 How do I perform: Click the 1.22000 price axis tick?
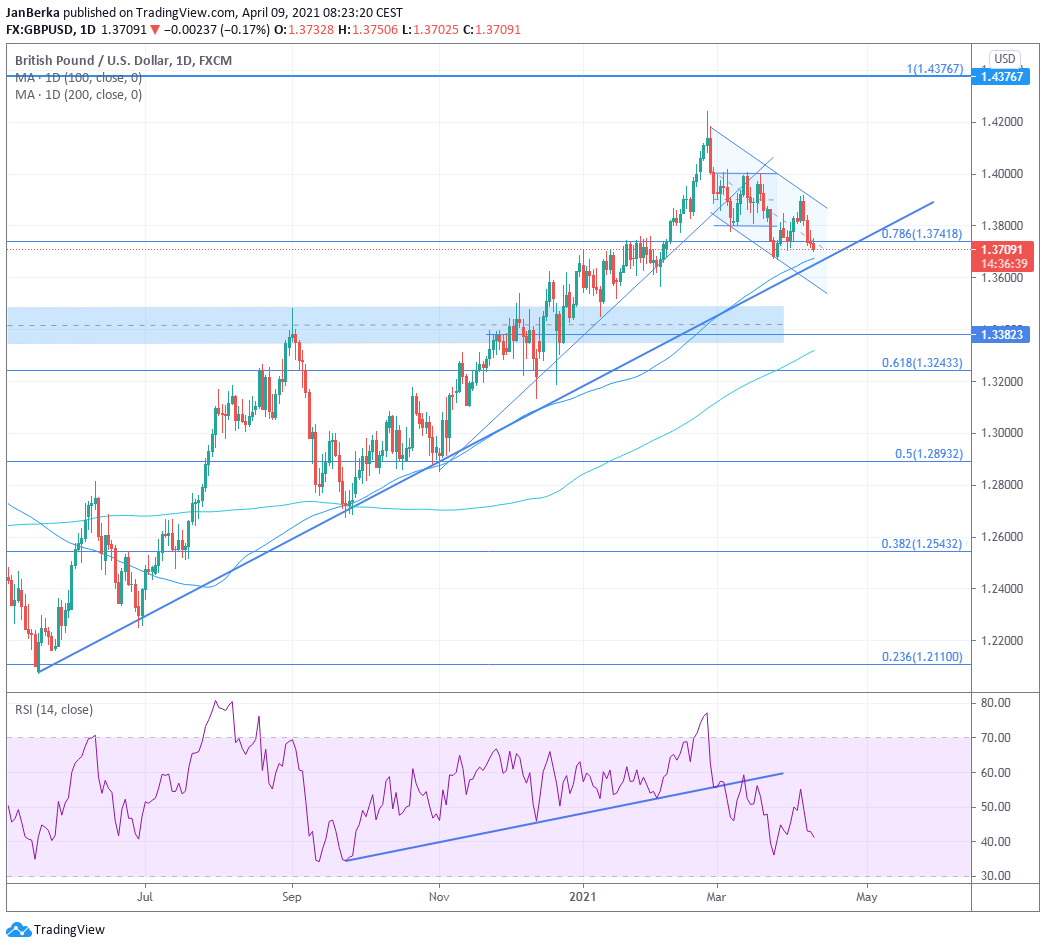[x=1001, y=640]
